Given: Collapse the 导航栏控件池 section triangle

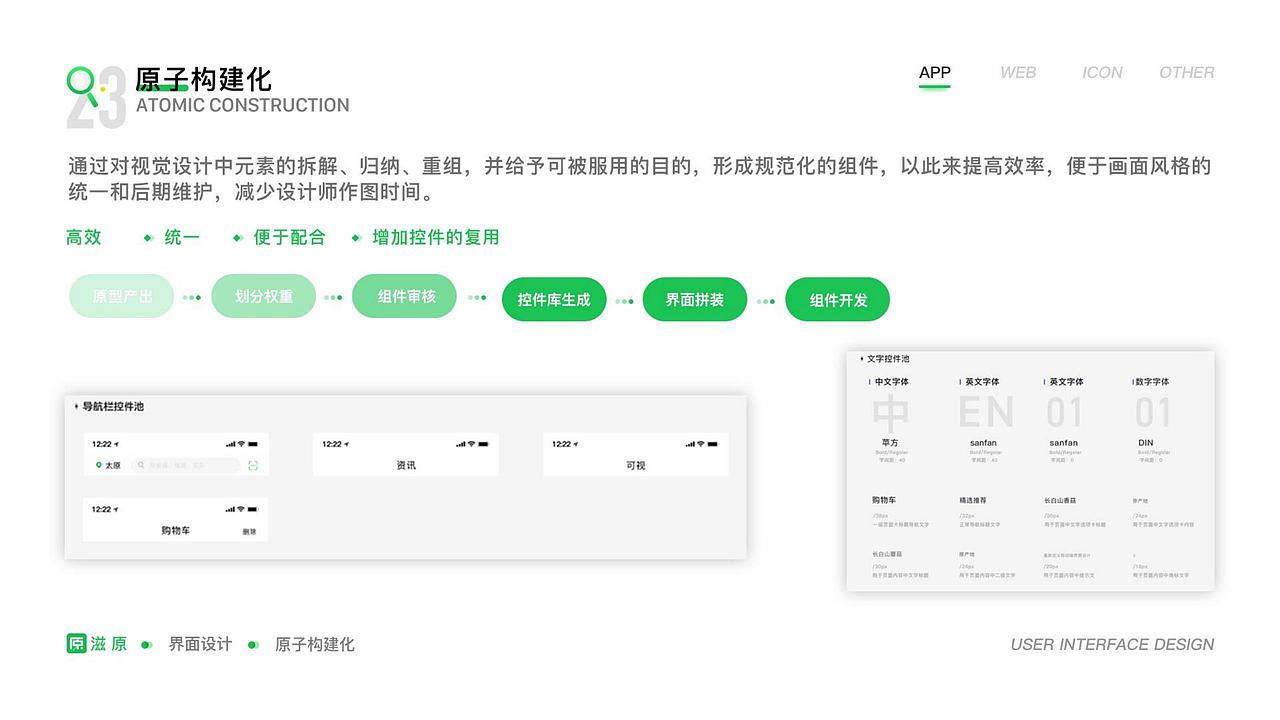Looking at the screenshot, I should pos(74,407).
